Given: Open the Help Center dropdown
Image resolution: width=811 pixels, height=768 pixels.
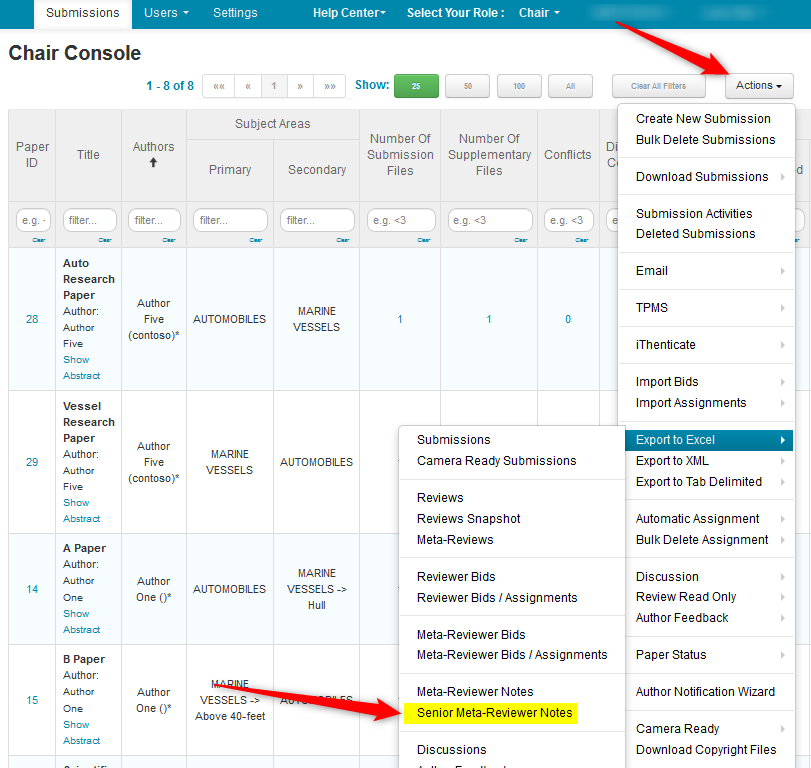Looking at the screenshot, I should (348, 13).
